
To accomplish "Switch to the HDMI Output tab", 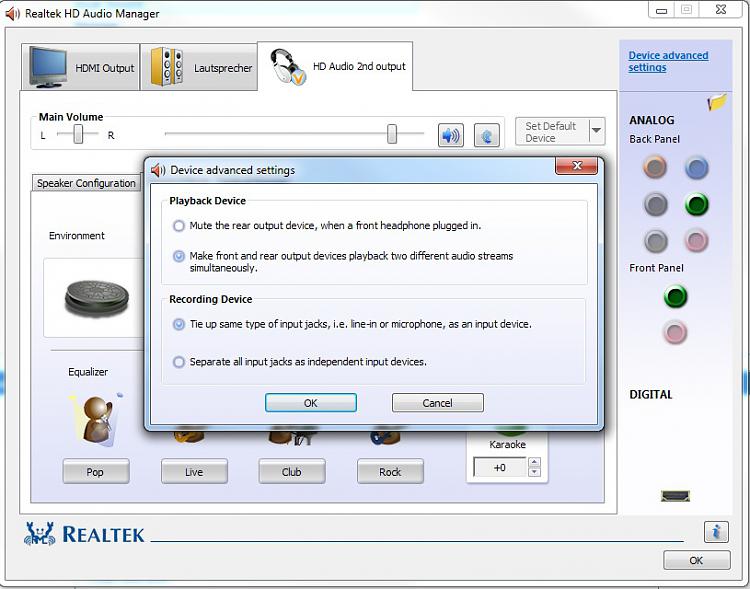I will (80, 67).
